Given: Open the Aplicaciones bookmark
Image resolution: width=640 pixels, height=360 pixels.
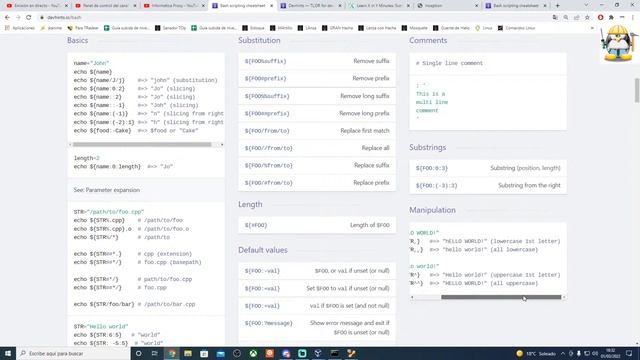Looking at the screenshot, I should pyautogui.click(x=20, y=28).
